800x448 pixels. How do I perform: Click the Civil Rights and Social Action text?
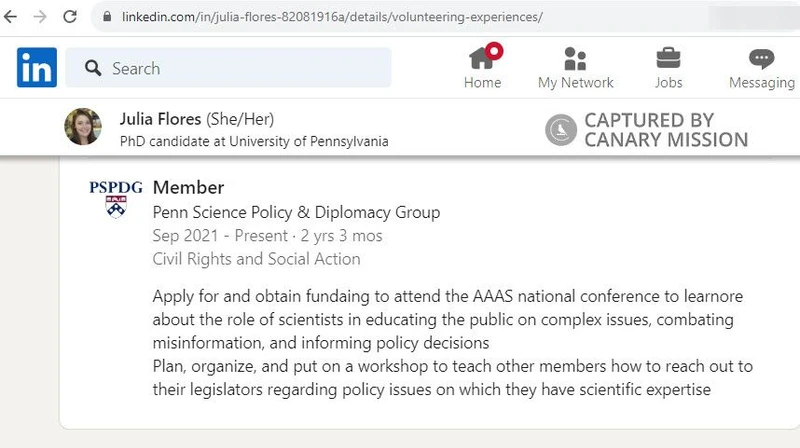(x=256, y=259)
